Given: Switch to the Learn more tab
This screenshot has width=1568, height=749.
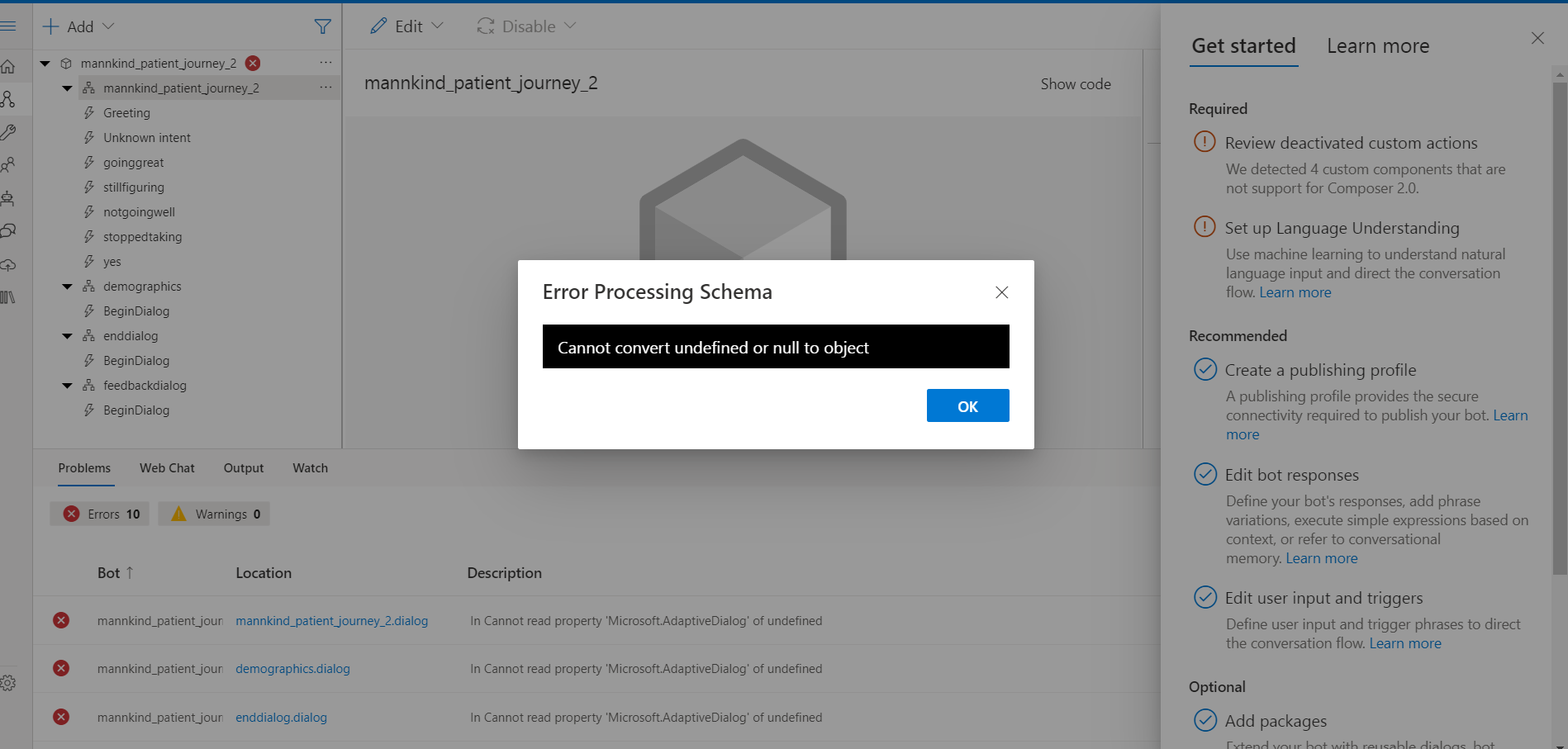Looking at the screenshot, I should pyautogui.click(x=1377, y=45).
